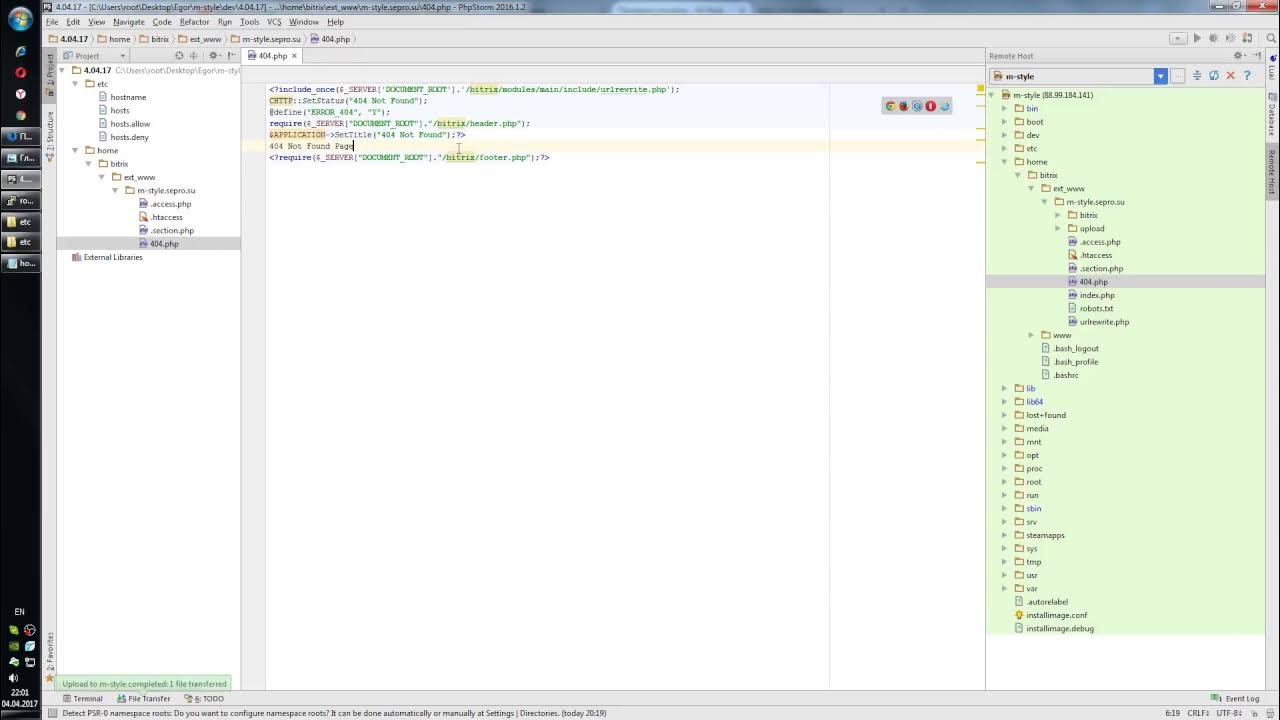Collapse the 4.04.17 project root
The width and height of the screenshot is (1280, 720).
(62, 71)
